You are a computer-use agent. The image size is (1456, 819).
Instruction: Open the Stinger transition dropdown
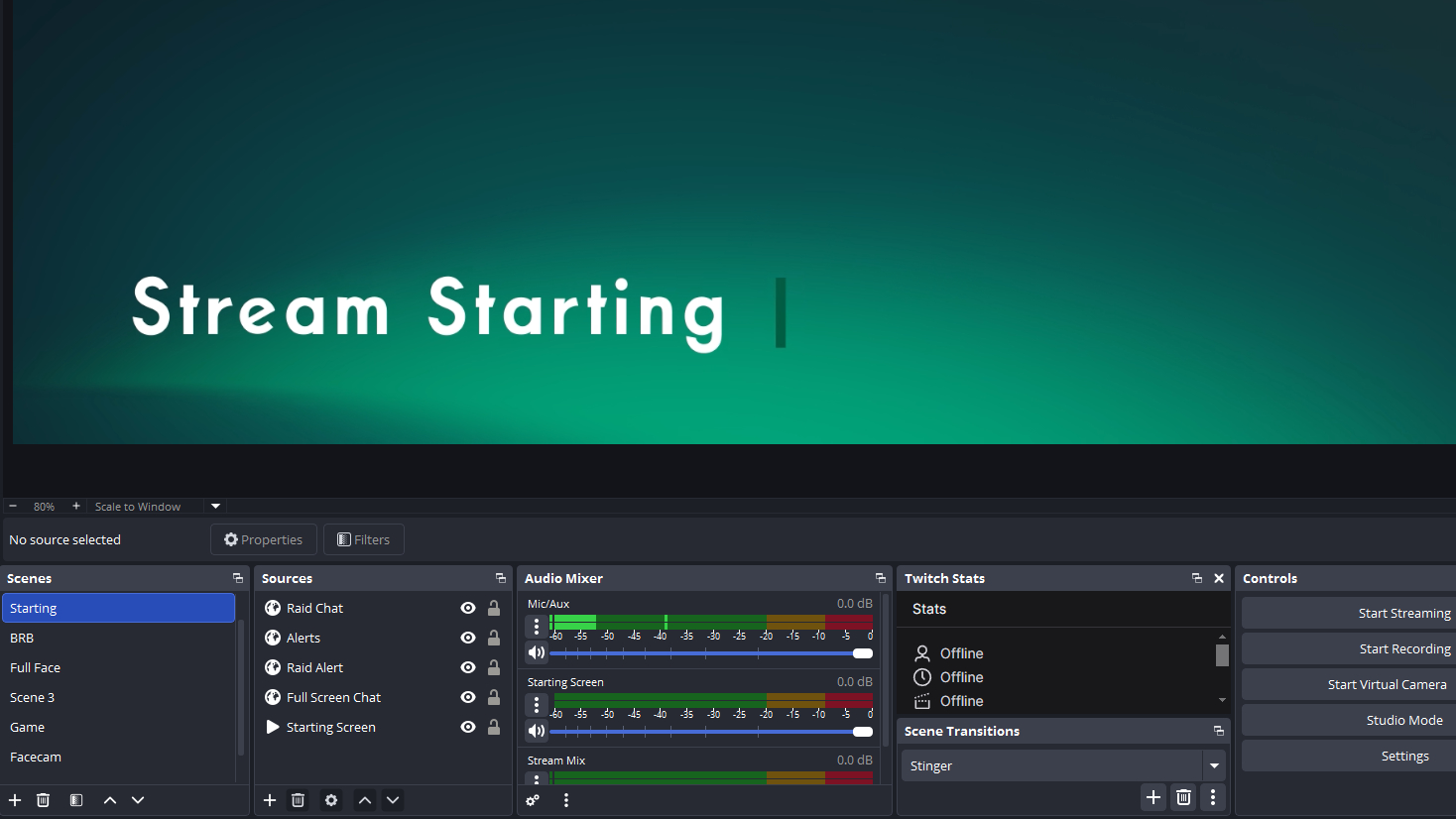[x=1214, y=765]
